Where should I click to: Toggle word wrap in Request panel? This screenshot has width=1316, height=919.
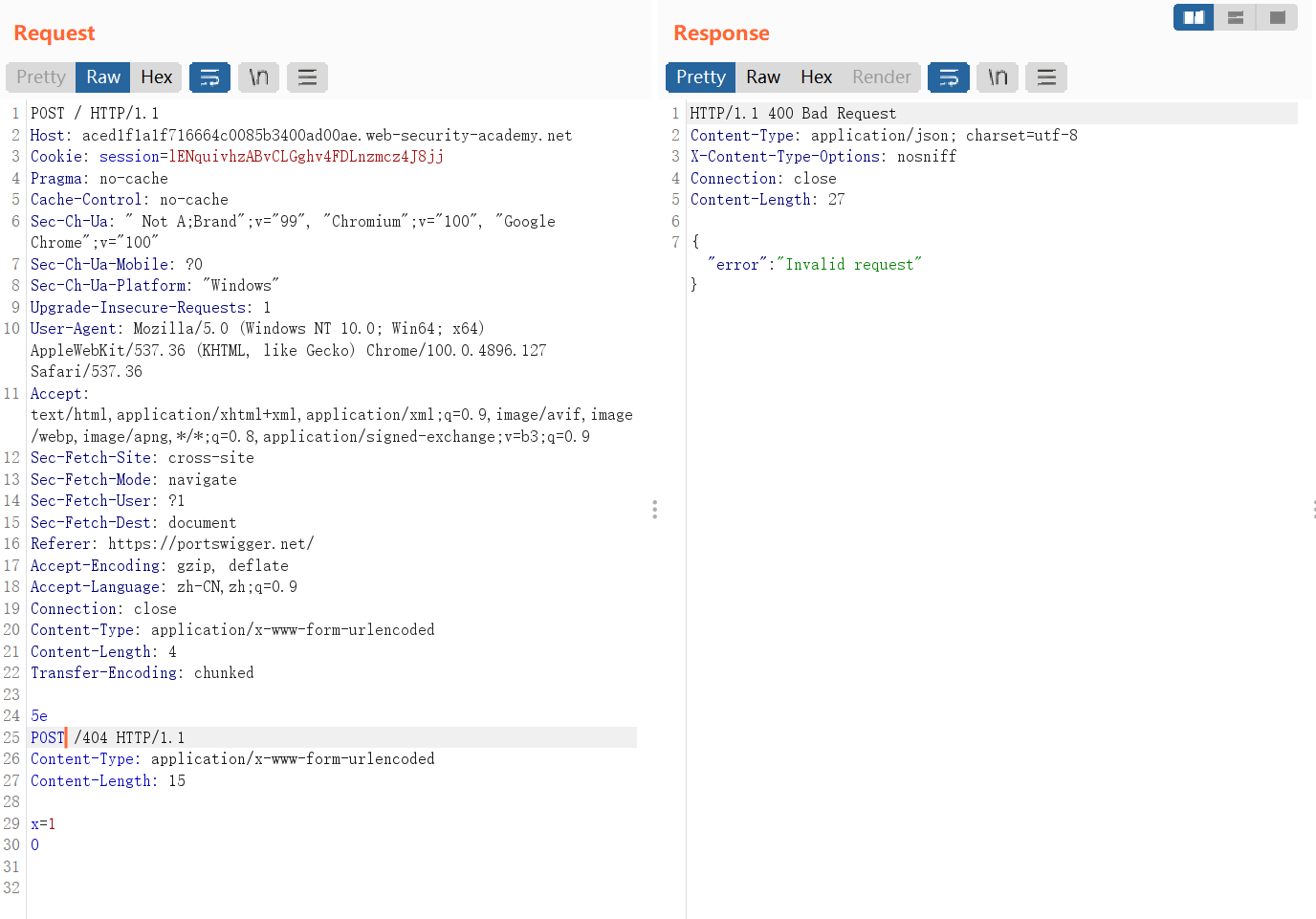pos(209,77)
